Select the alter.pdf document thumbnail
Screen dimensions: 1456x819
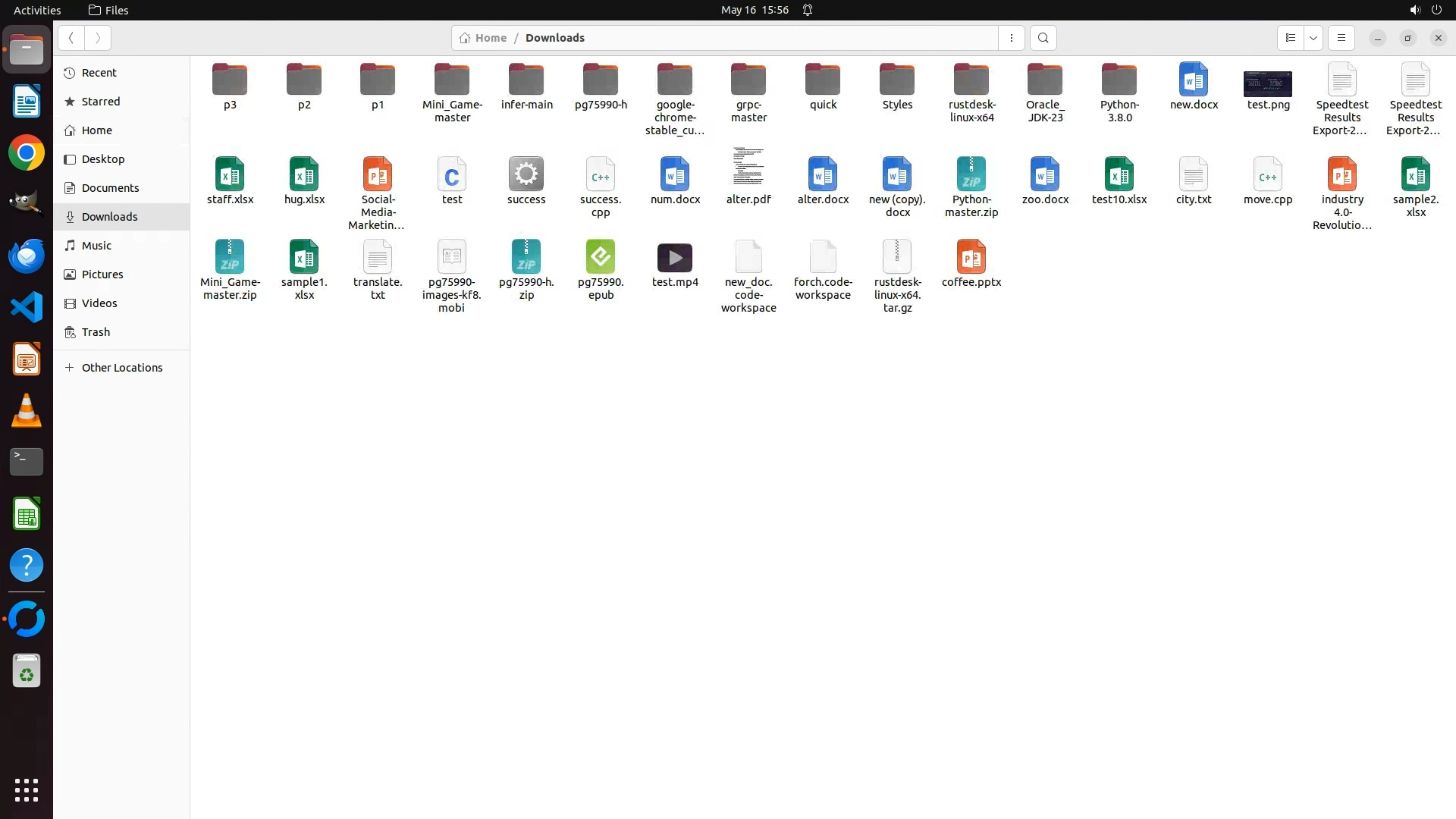(748, 167)
